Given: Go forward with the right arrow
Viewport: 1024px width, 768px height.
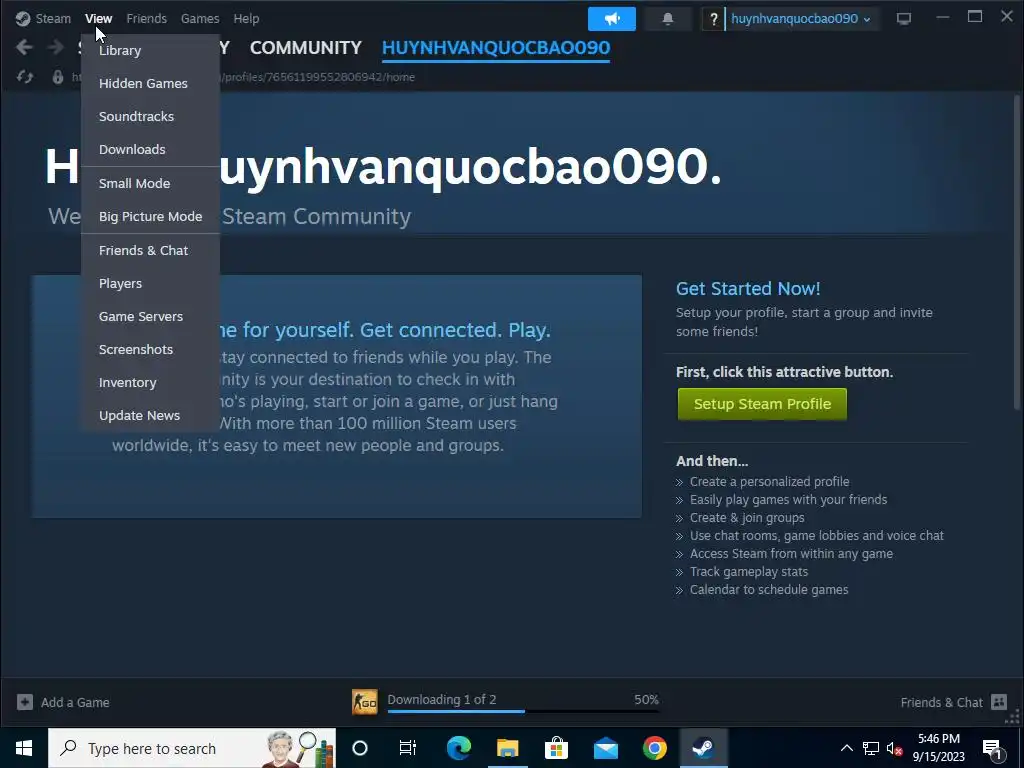Looking at the screenshot, I should pos(56,47).
